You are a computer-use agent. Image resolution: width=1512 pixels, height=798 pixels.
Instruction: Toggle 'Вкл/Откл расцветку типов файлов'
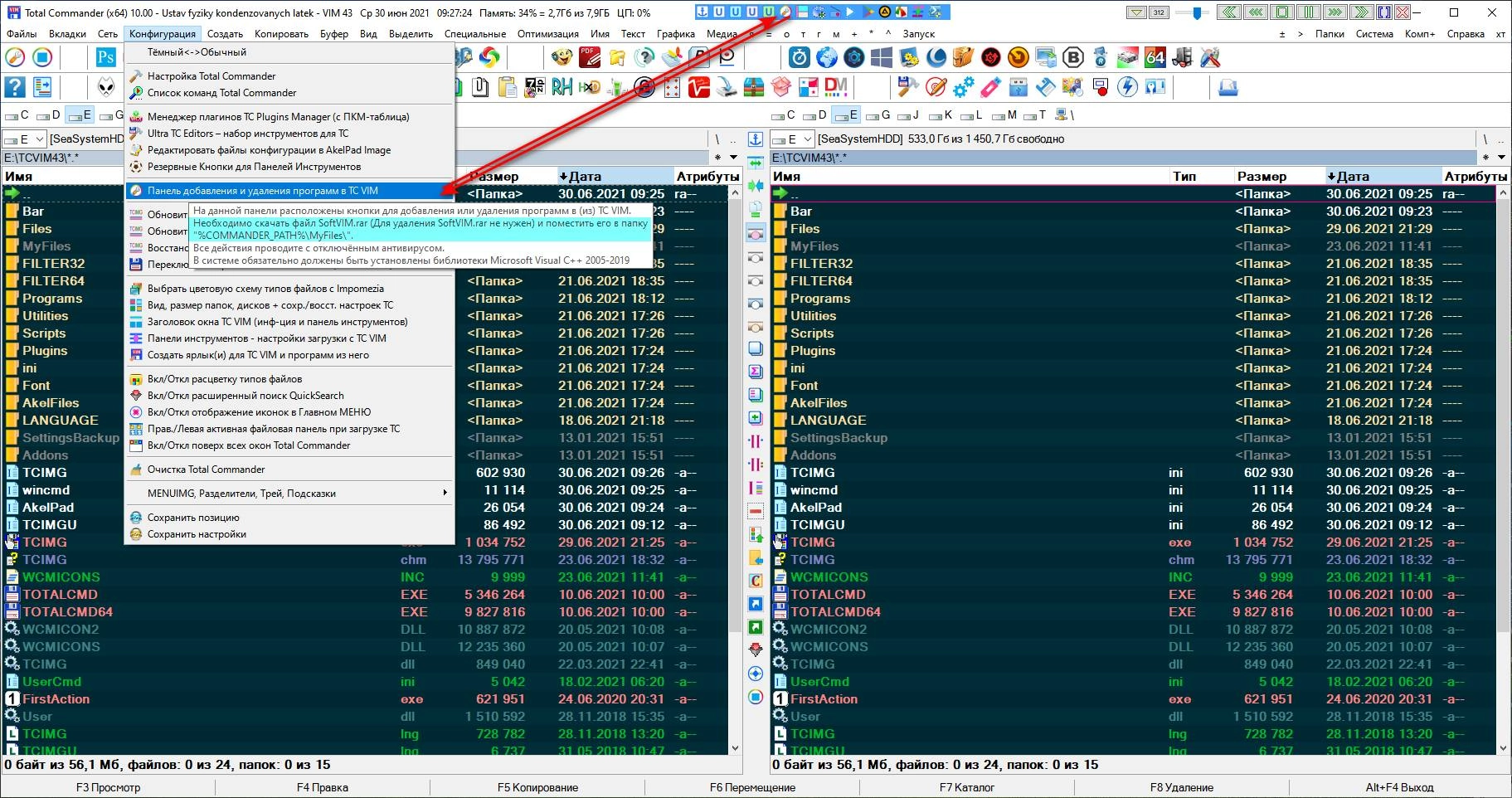tap(289, 379)
